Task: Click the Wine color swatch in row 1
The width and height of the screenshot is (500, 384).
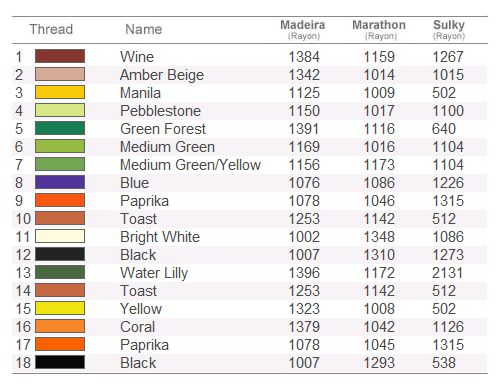Action: [60, 56]
